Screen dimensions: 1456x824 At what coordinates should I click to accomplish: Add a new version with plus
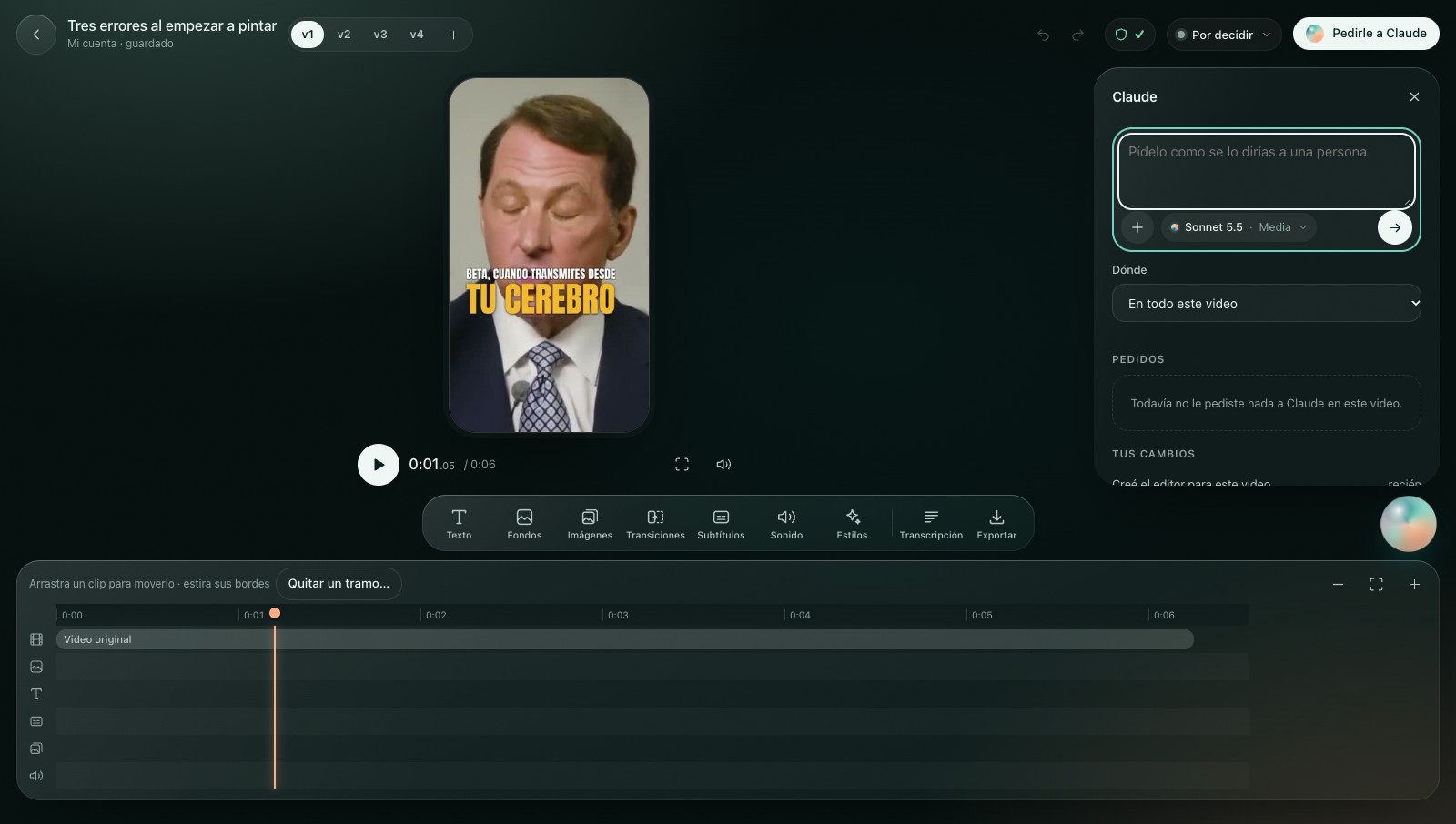[x=453, y=35]
